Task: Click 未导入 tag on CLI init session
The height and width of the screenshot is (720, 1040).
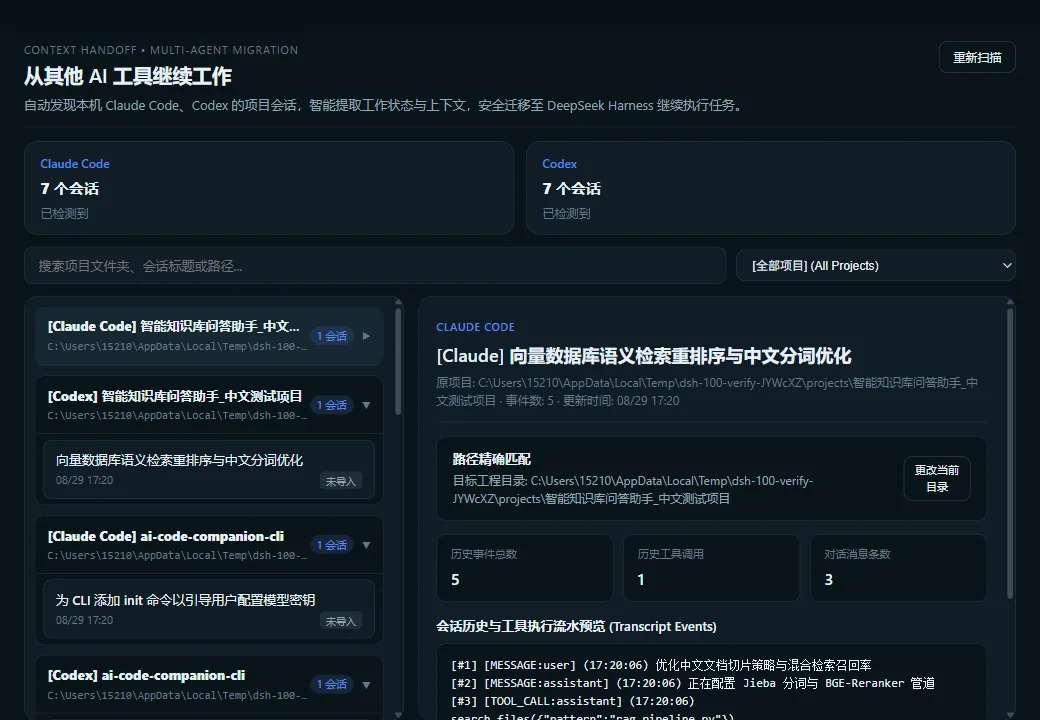Action: [341, 621]
